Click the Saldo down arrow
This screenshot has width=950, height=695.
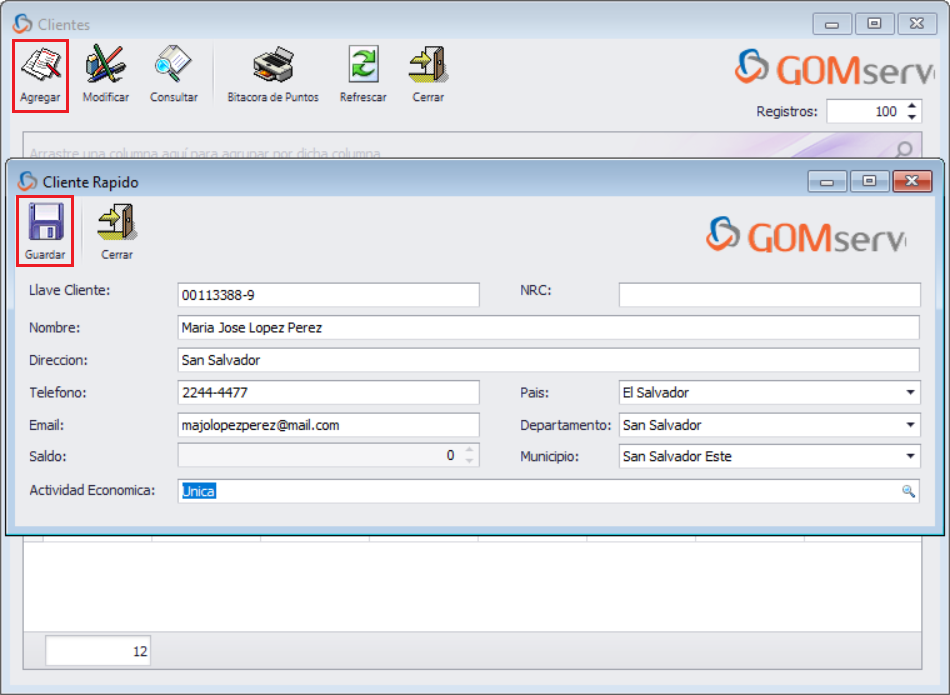(469, 461)
